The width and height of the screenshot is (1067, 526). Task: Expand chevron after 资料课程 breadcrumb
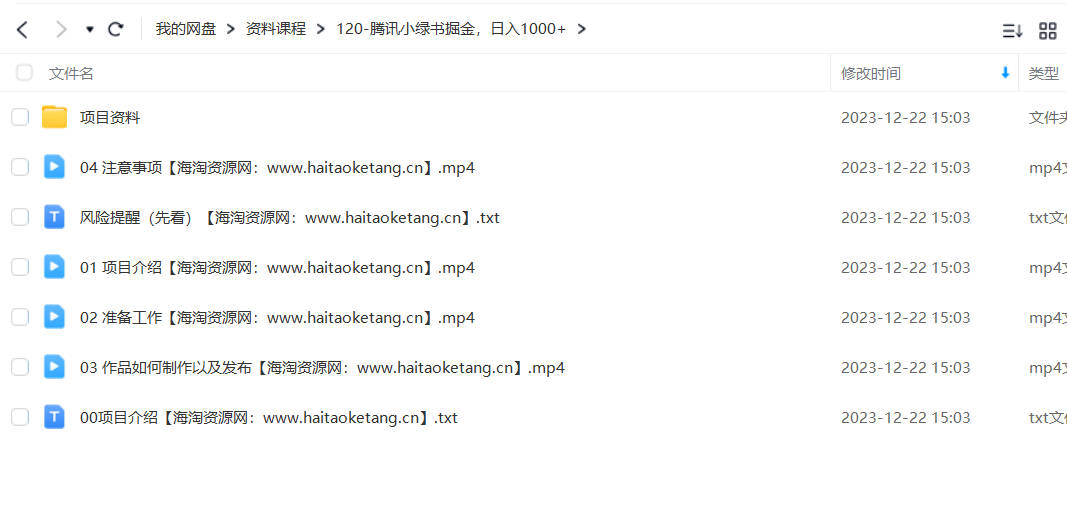(x=321, y=29)
